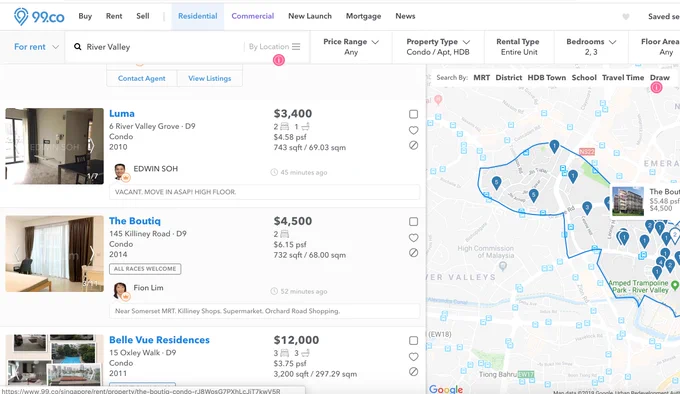Favorite the Luma listing with heart

pyautogui.click(x=414, y=130)
